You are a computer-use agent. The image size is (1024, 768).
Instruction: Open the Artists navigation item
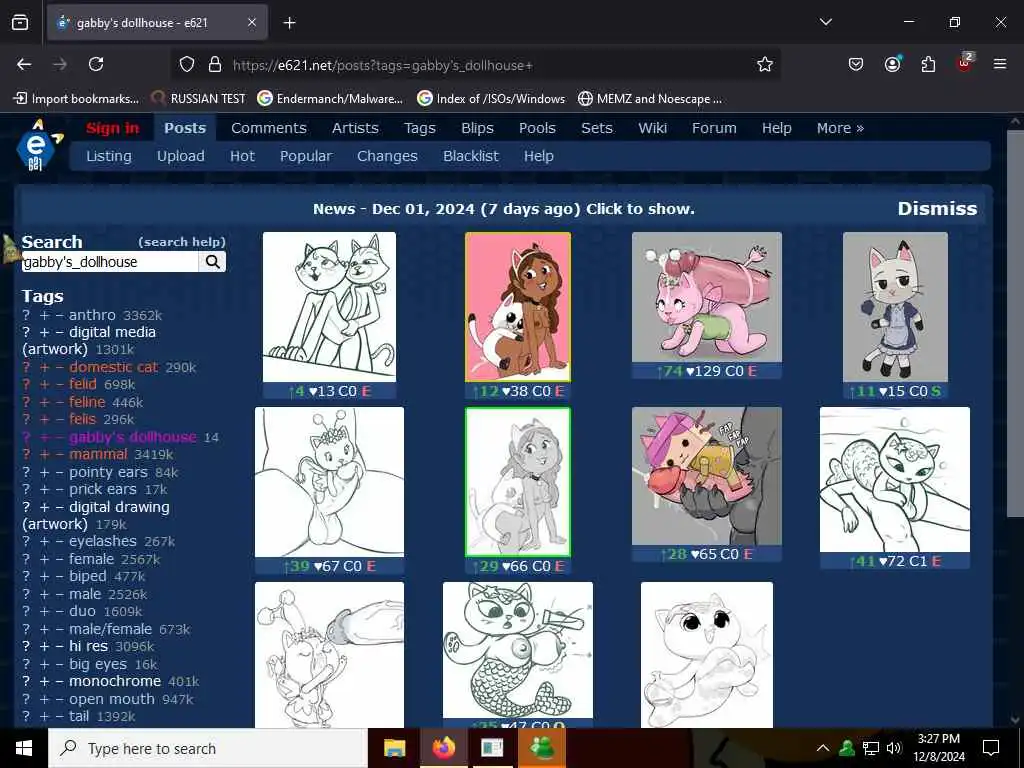[x=355, y=128]
